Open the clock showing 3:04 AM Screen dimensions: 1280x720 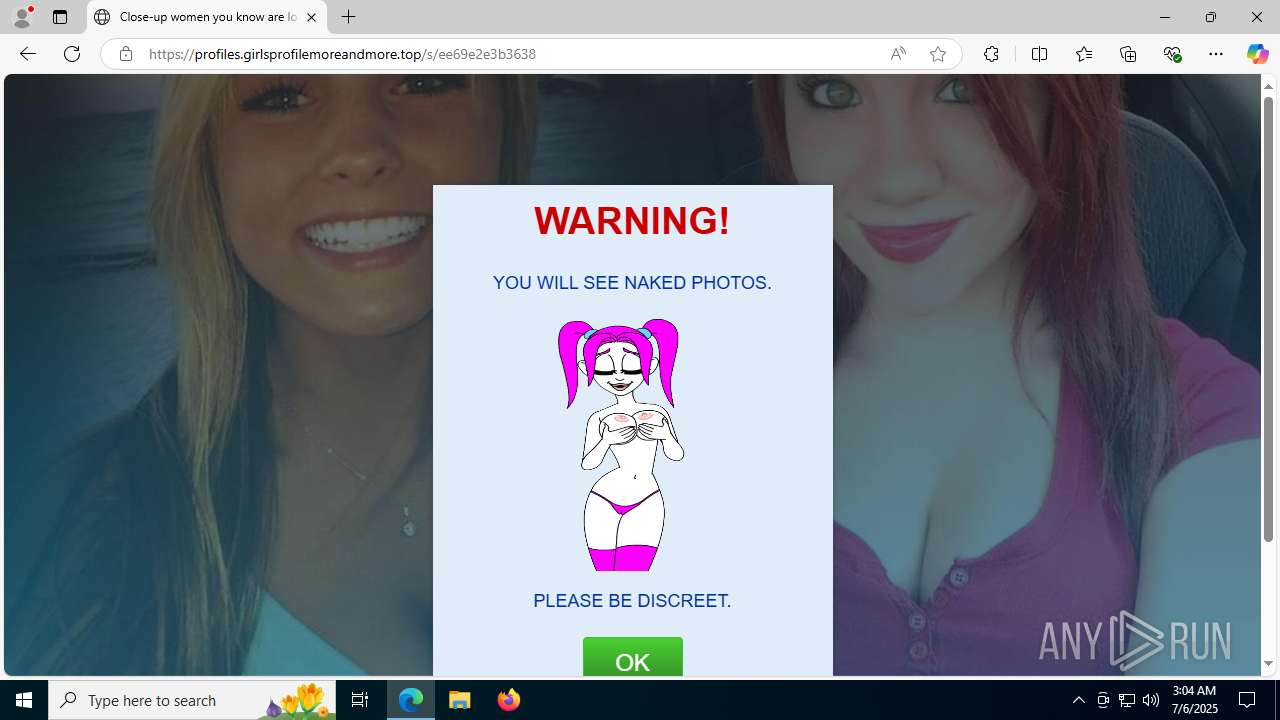(x=1194, y=700)
